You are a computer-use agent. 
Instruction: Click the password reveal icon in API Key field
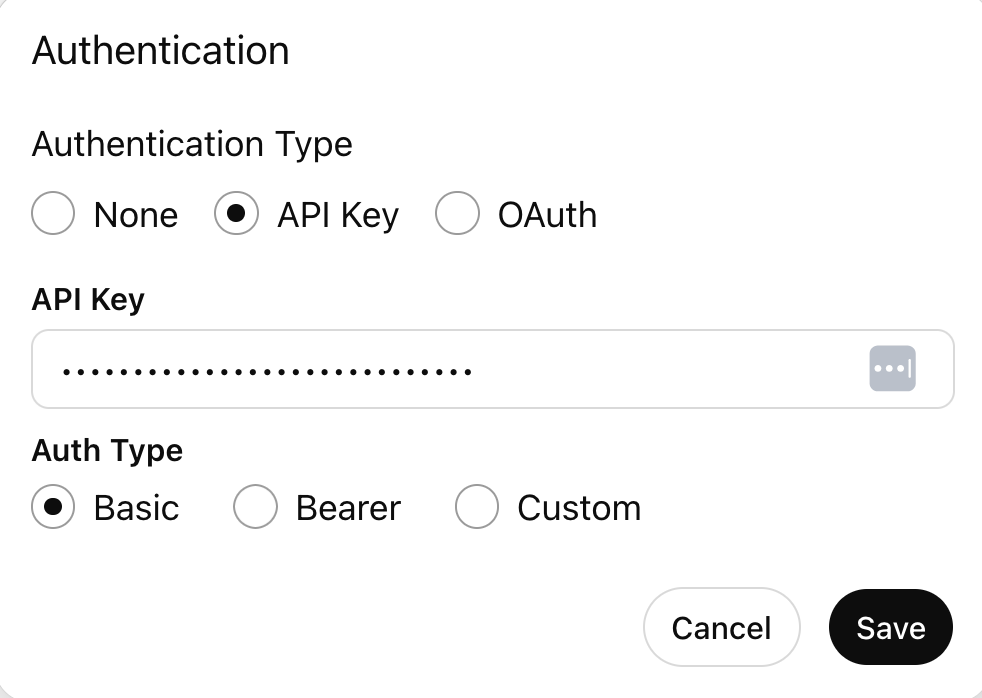891,368
